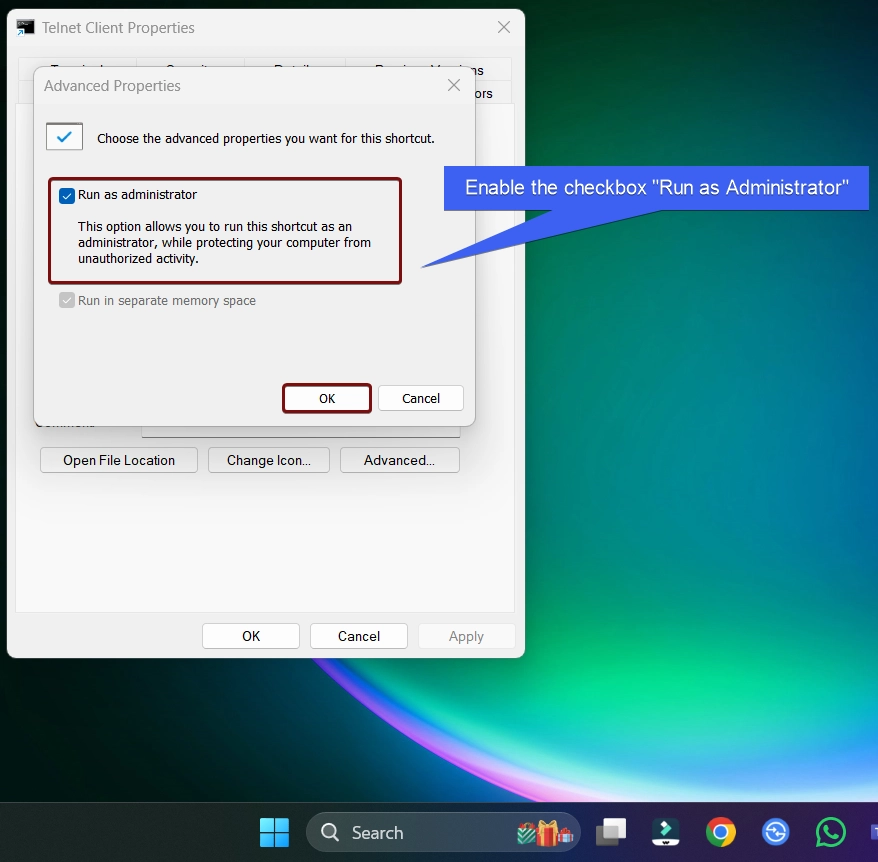Click the Open File Location button
Image resolution: width=878 pixels, height=862 pixels.
coord(119,460)
